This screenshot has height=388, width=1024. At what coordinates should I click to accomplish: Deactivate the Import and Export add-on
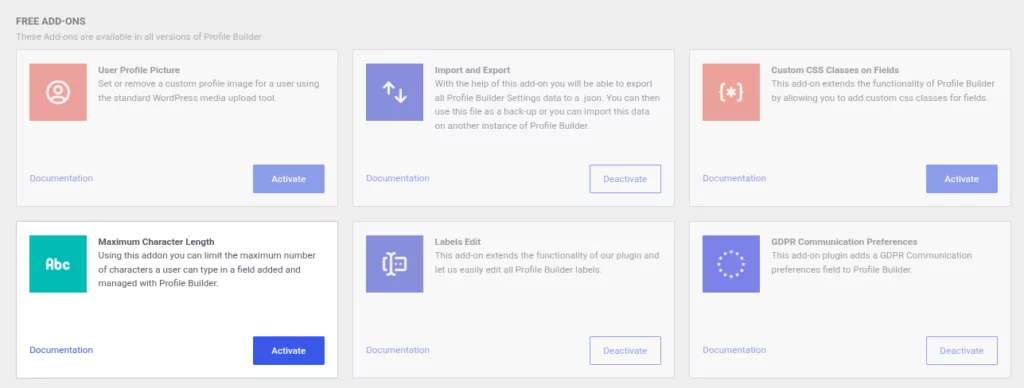click(625, 179)
